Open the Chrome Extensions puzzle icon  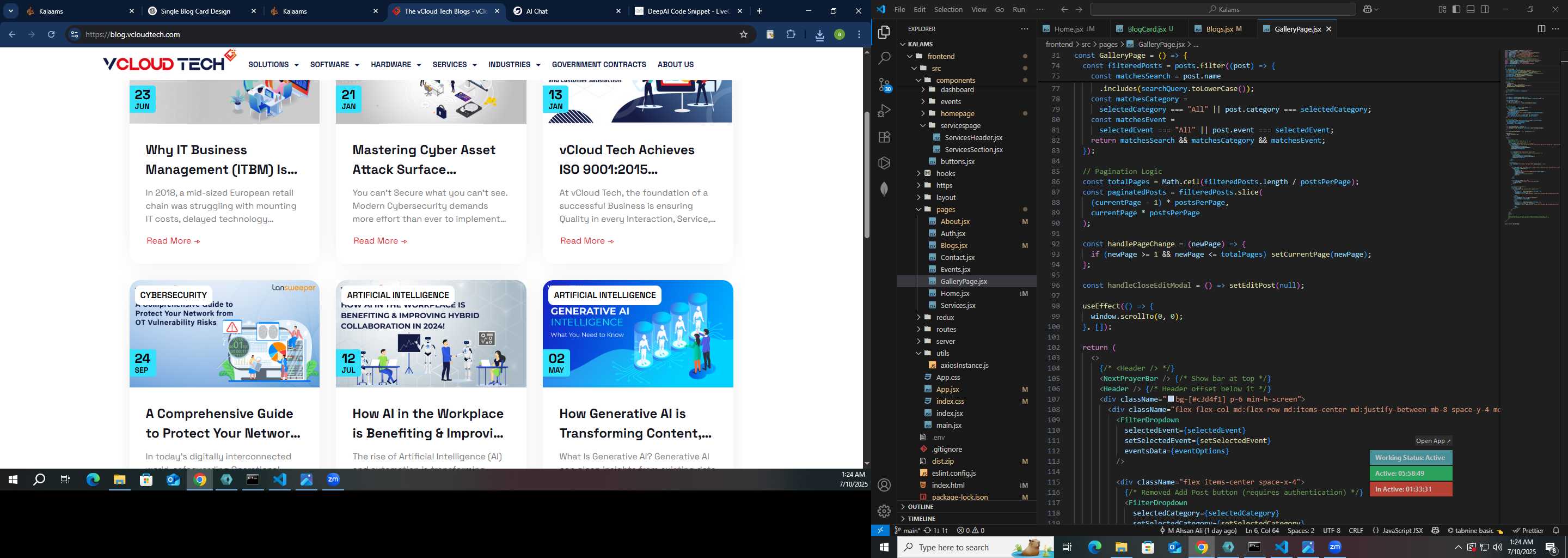pyautogui.click(x=791, y=35)
